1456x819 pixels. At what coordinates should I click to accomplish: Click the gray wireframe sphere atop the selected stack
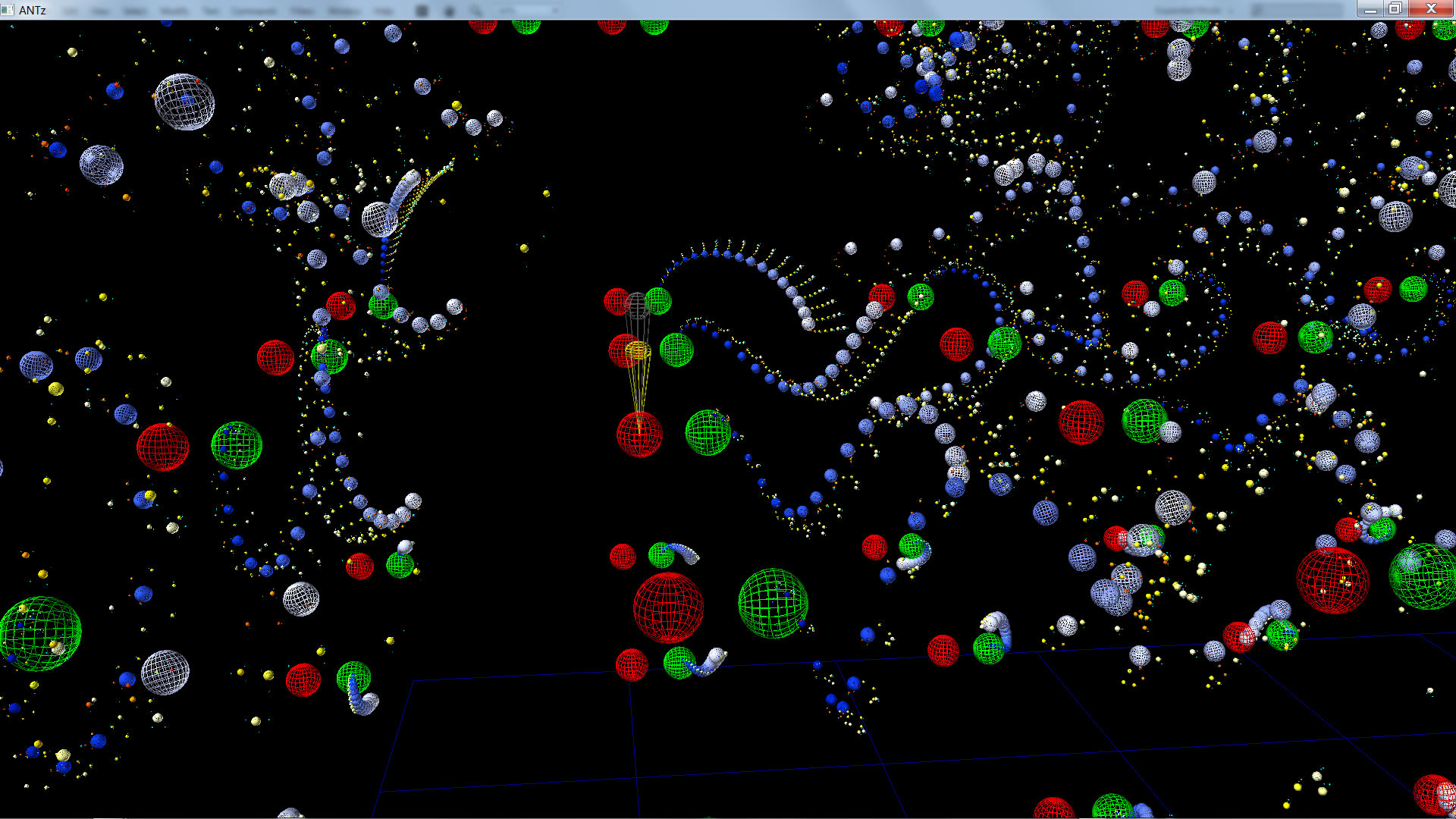(x=637, y=305)
